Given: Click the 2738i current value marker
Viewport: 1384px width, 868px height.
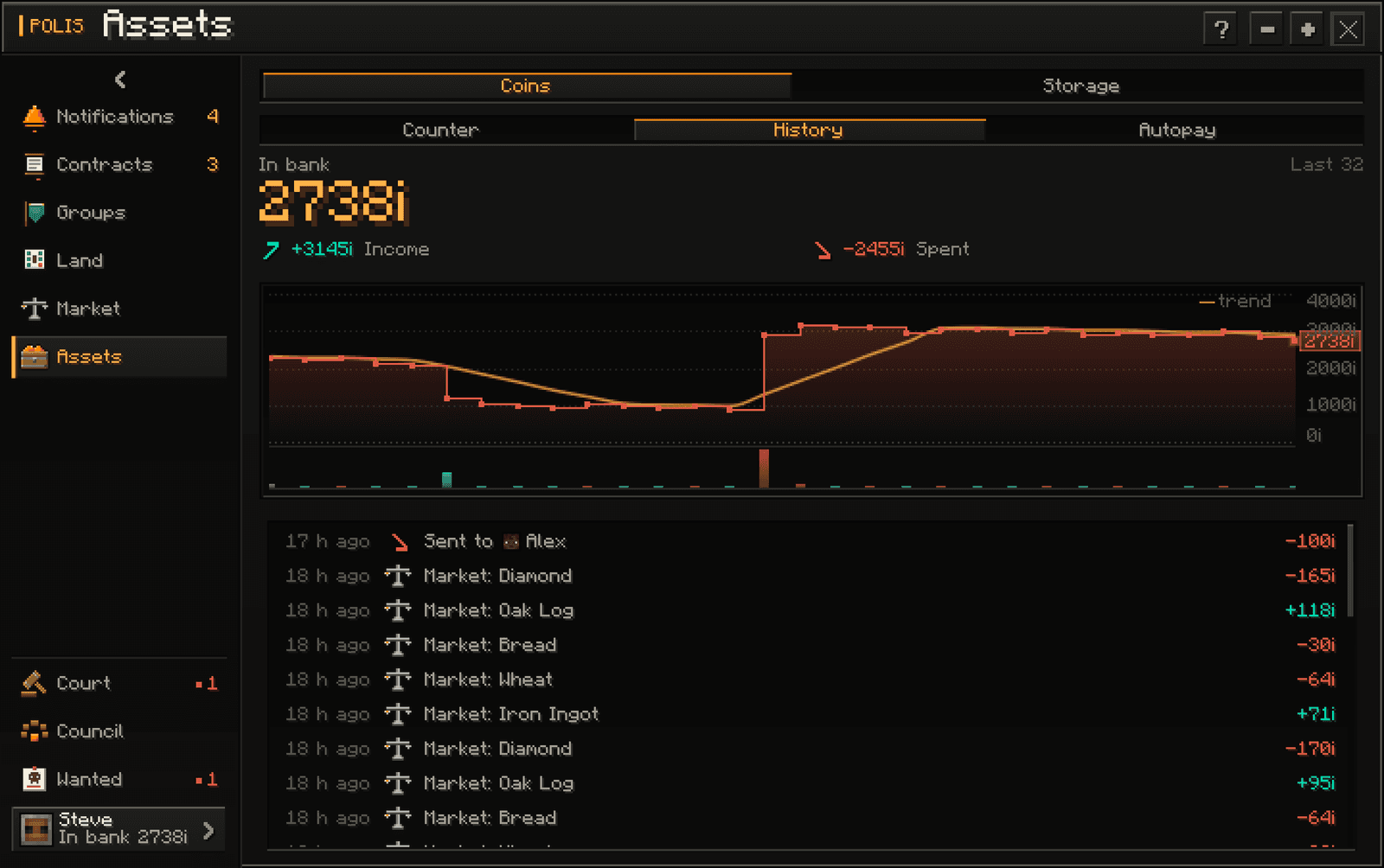Looking at the screenshot, I should [x=1330, y=341].
